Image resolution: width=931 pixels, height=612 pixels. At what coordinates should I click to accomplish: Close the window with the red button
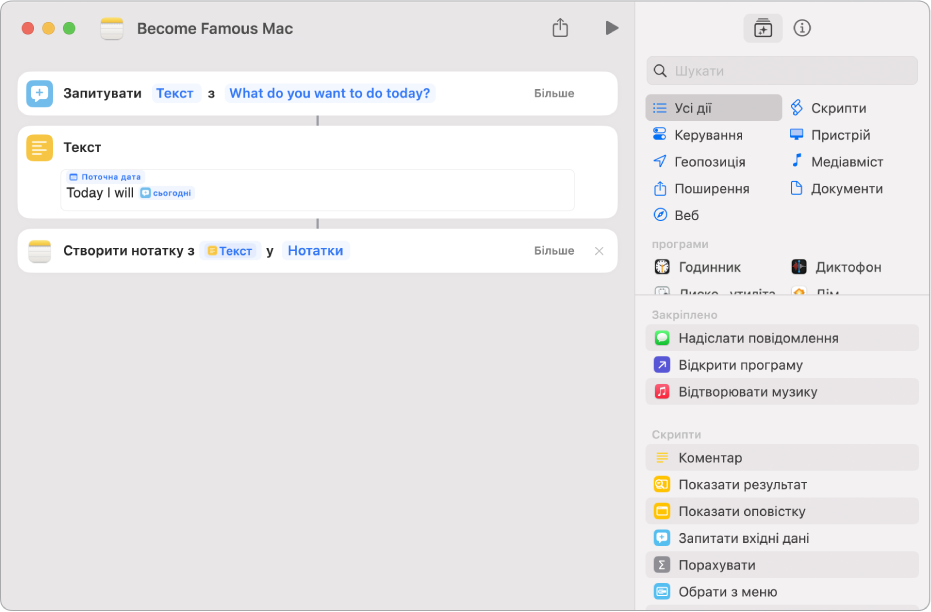(x=28, y=28)
